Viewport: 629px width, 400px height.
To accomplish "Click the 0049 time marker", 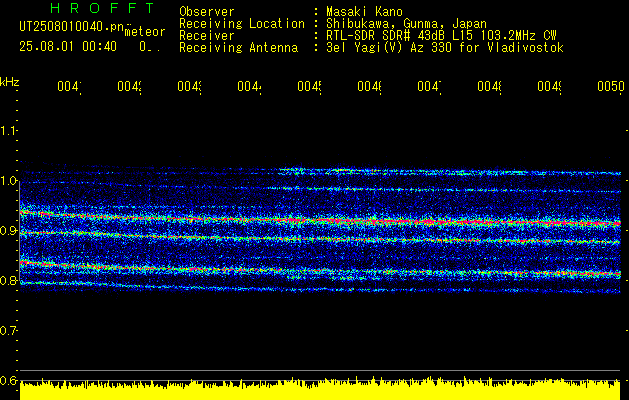I will pos(550,86).
